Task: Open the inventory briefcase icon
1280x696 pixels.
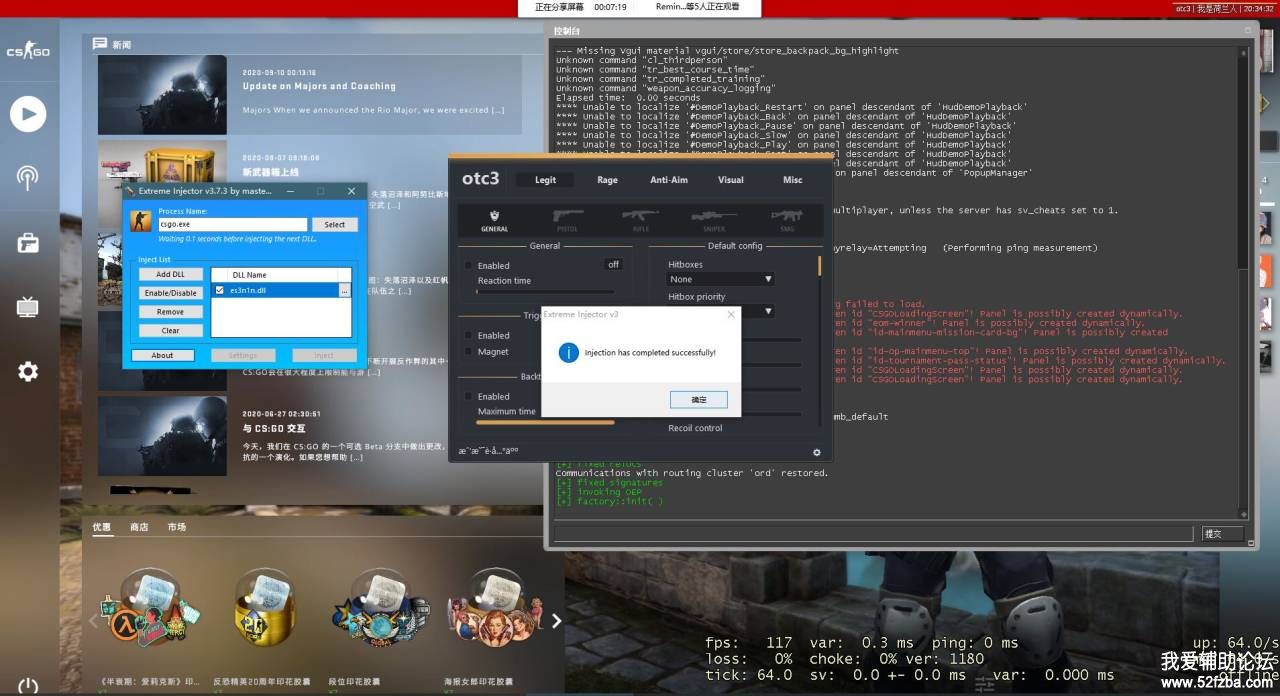Action: point(28,242)
